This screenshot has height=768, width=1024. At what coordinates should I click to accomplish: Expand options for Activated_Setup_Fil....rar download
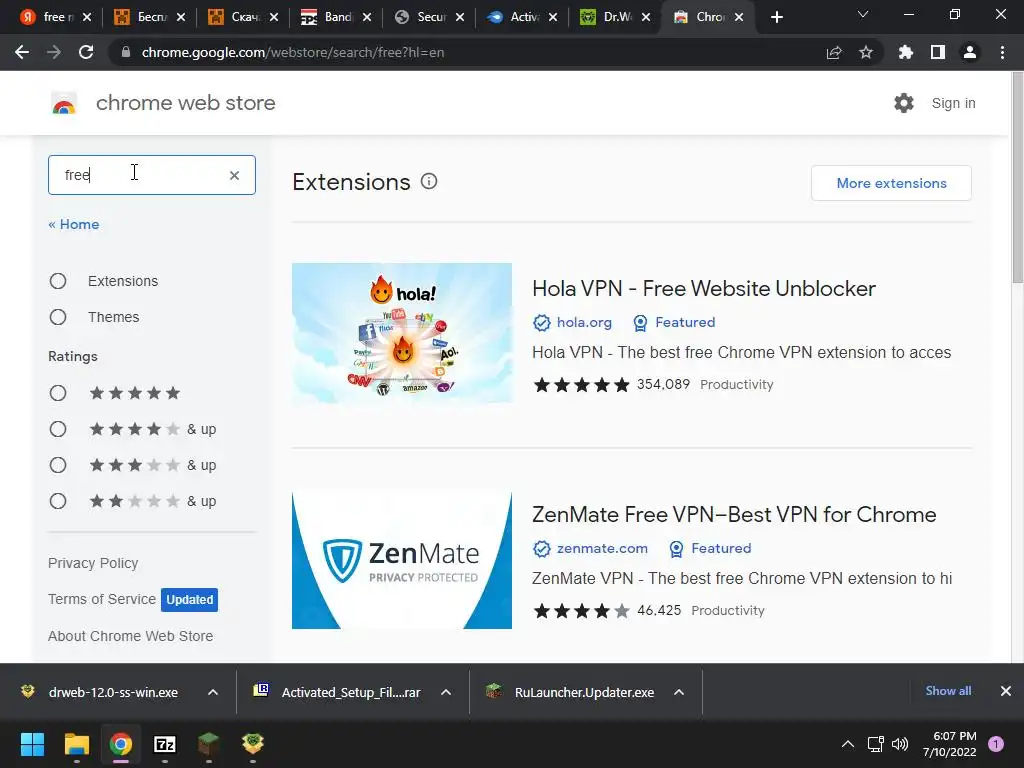click(x=446, y=692)
